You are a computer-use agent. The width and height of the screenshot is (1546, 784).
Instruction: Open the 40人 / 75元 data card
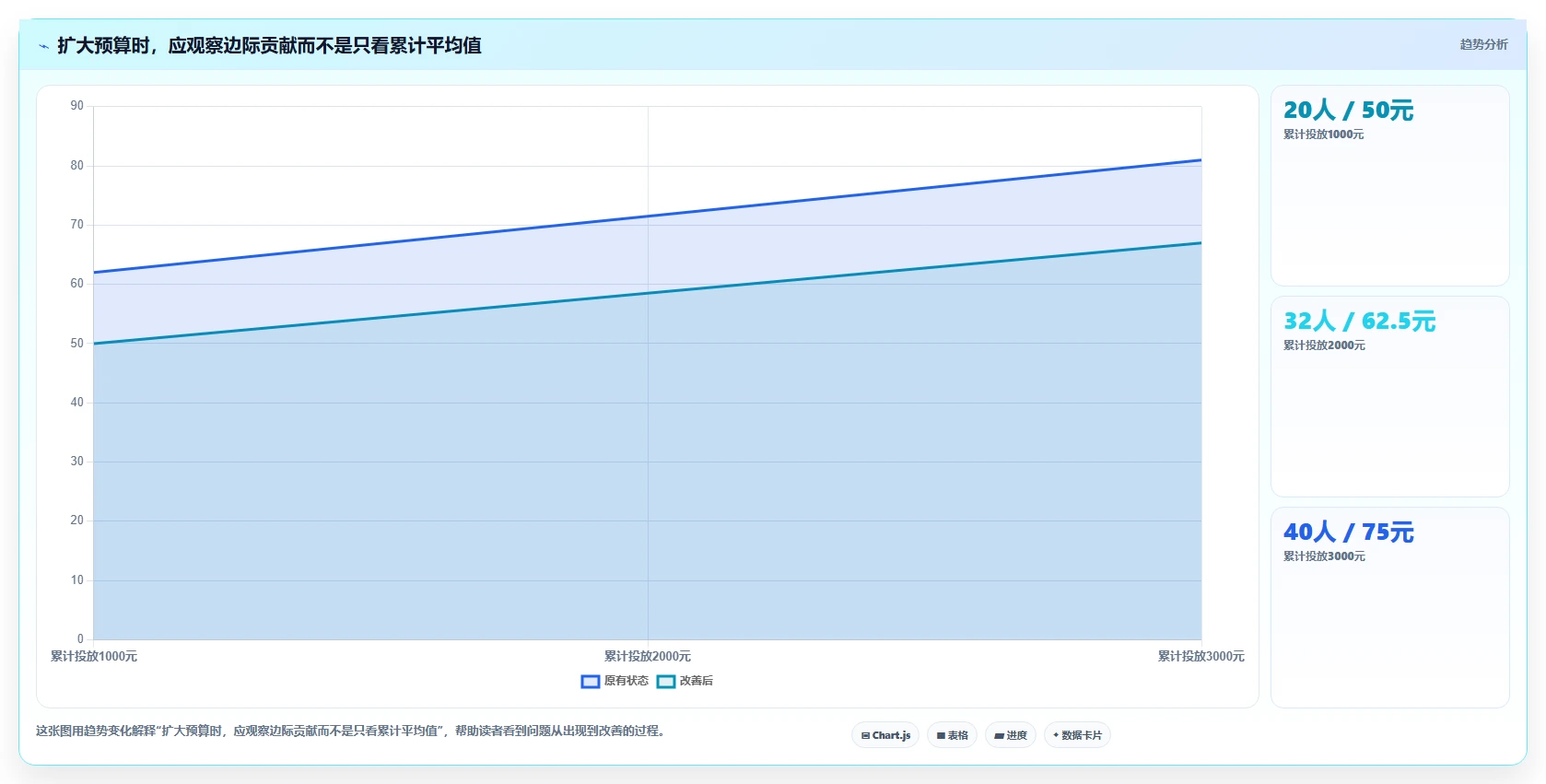(1389, 607)
